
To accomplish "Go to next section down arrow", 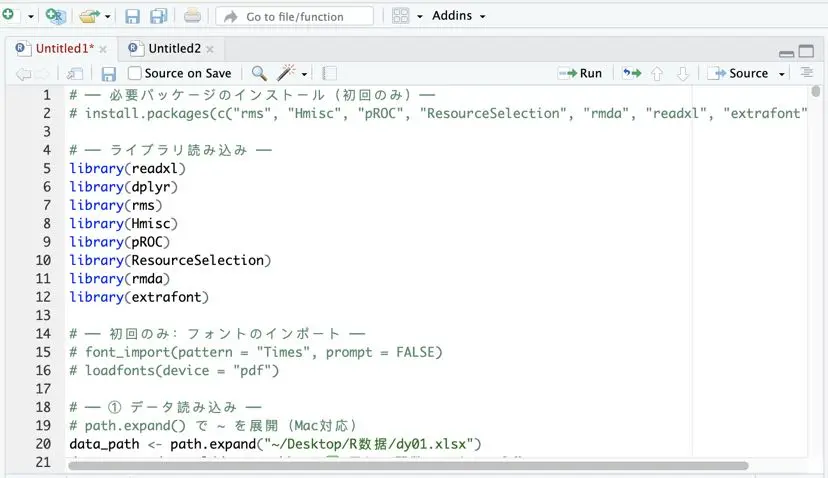I will [x=682, y=74].
